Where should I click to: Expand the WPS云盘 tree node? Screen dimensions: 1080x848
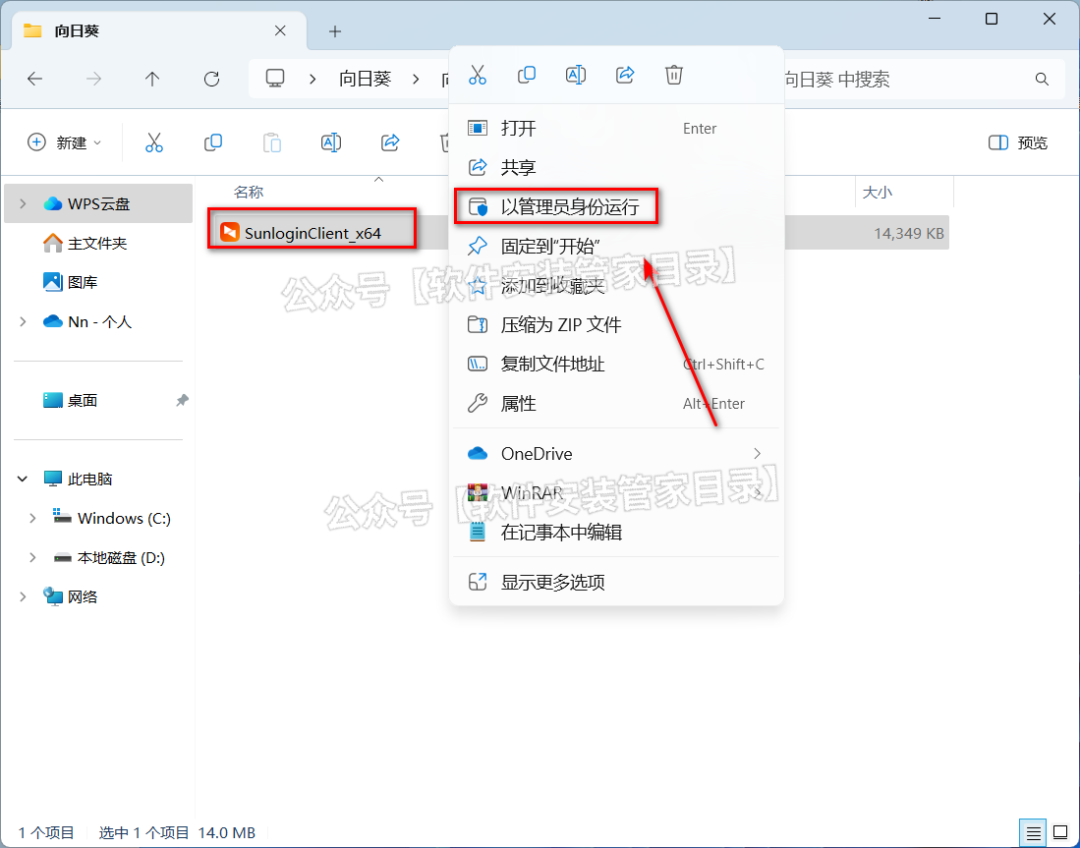point(23,203)
